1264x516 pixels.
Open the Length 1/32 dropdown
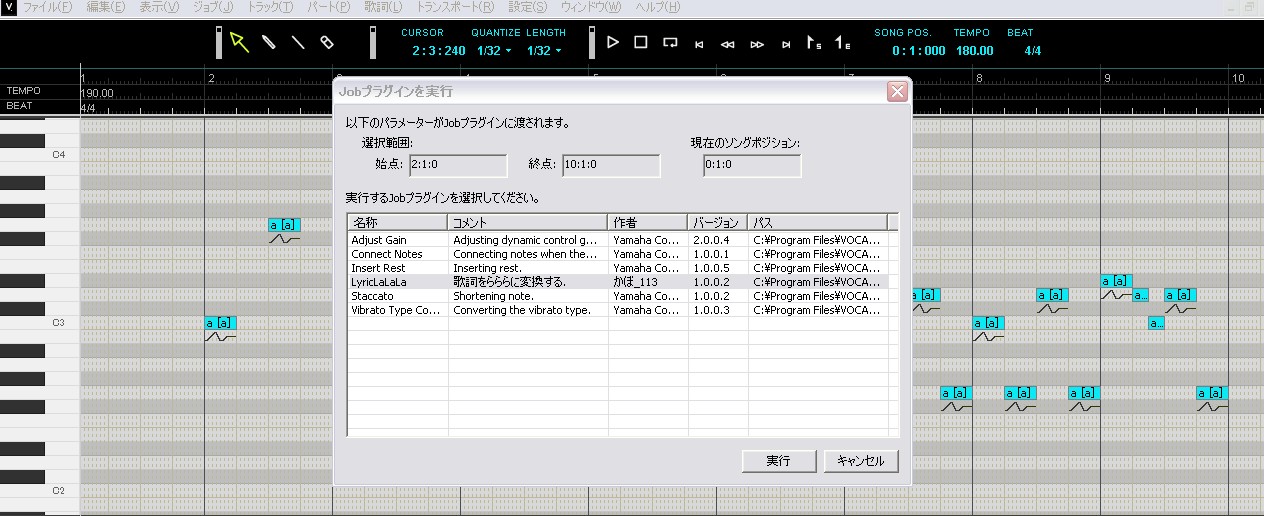pos(544,50)
